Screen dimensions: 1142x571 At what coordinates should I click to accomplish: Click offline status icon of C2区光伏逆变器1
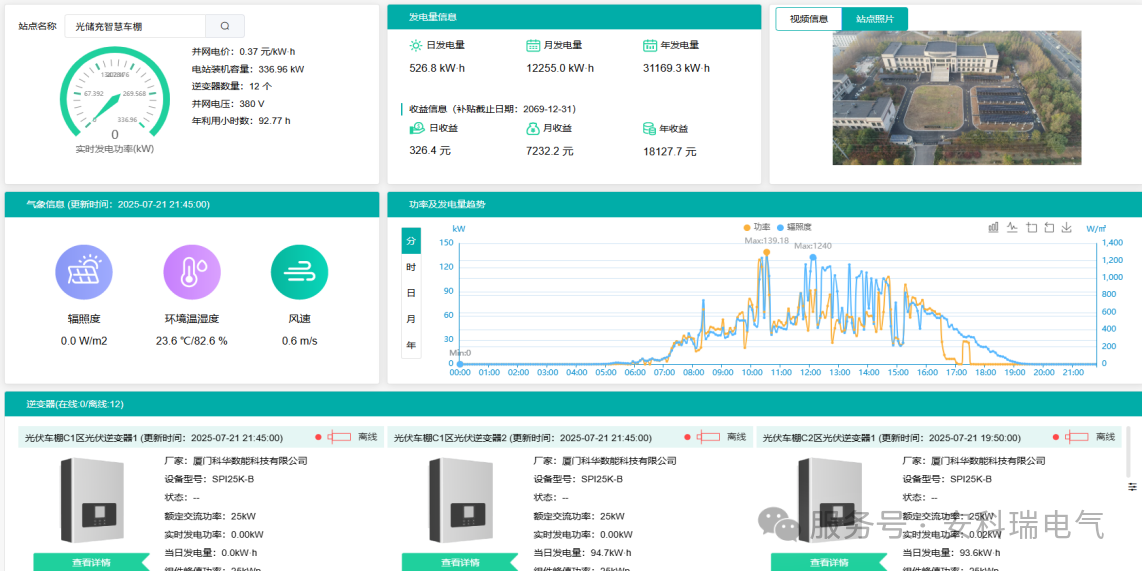tap(1077, 437)
